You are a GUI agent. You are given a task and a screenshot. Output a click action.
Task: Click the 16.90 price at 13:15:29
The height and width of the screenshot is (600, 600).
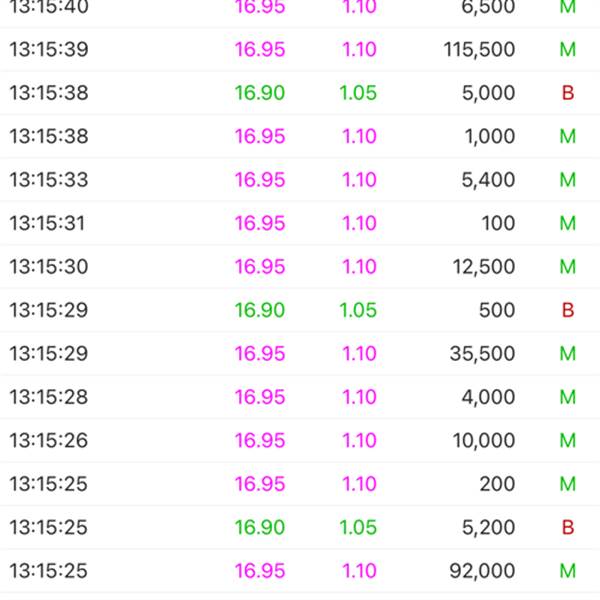pyautogui.click(x=260, y=310)
